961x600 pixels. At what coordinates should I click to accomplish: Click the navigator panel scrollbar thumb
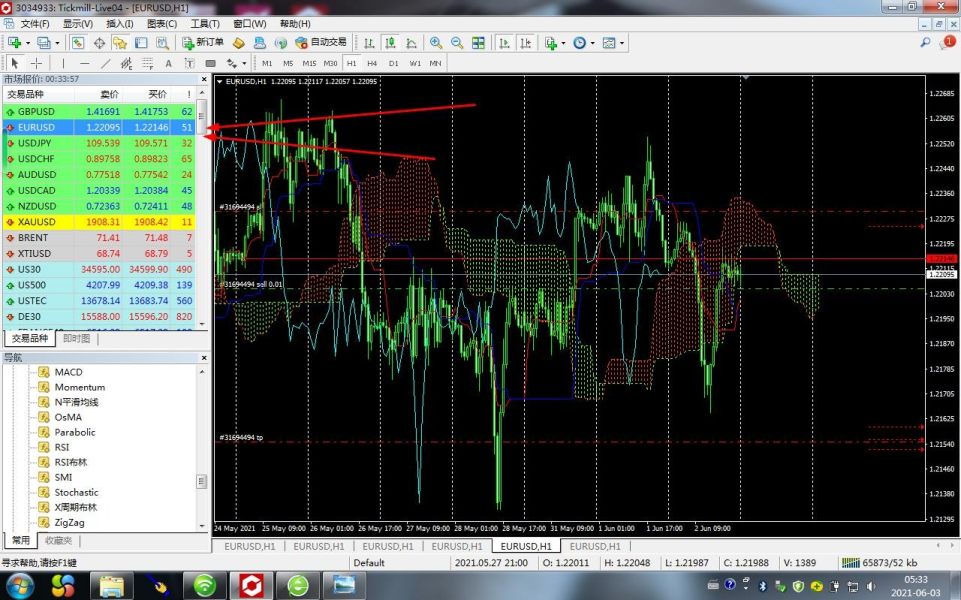point(202,481)
